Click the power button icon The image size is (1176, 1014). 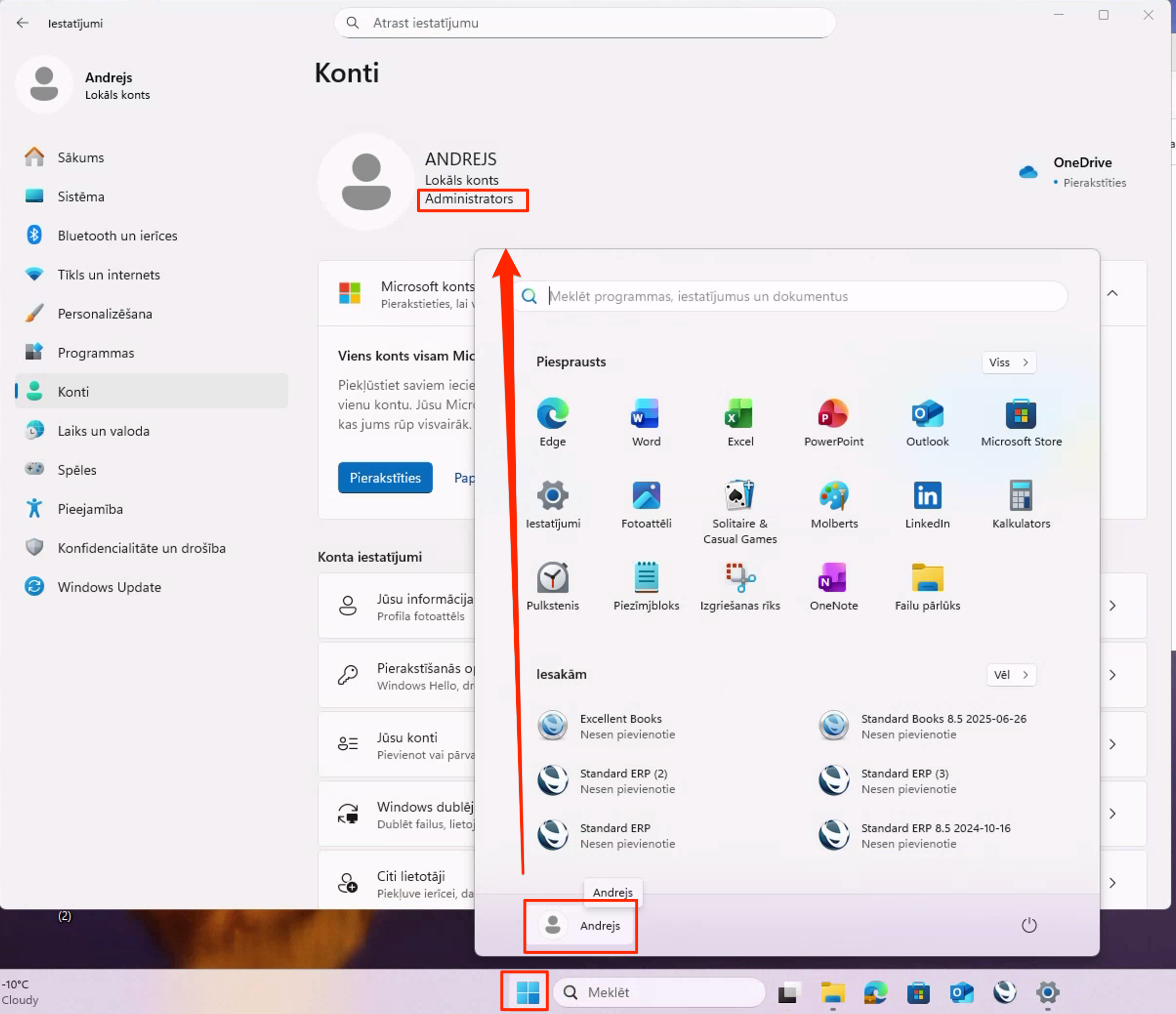1029,926
